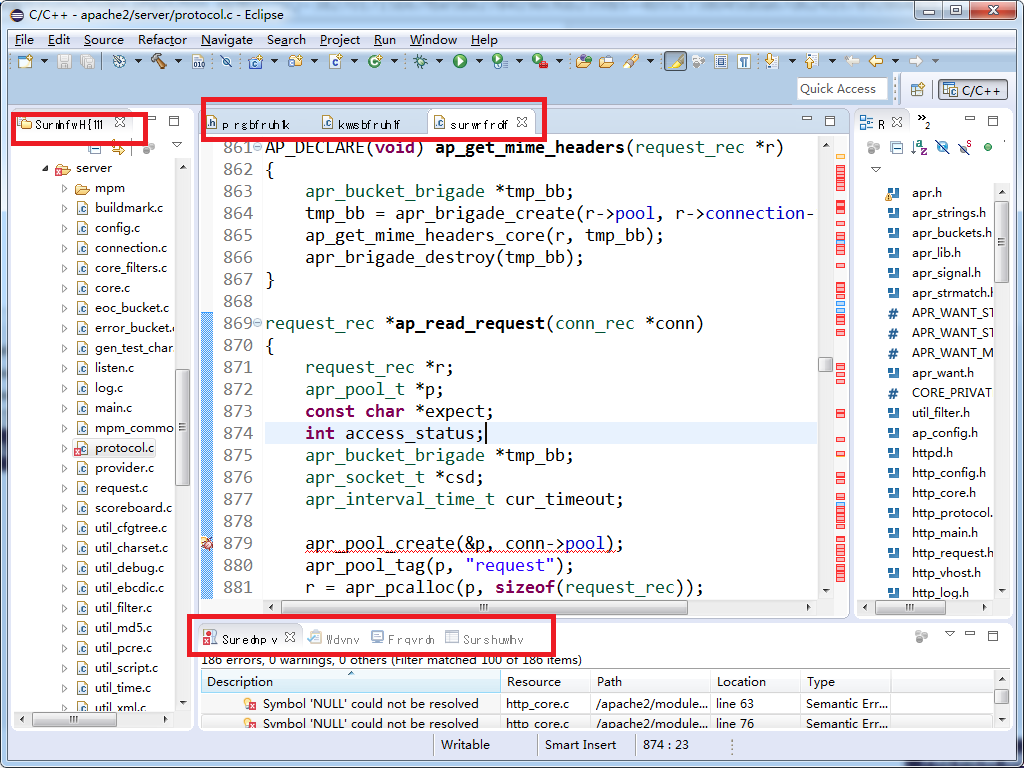This screenshot has width=1024, height=768.
Task: Toggle alphabetical Sort in Outline
Action: click(x=920, y=148)
